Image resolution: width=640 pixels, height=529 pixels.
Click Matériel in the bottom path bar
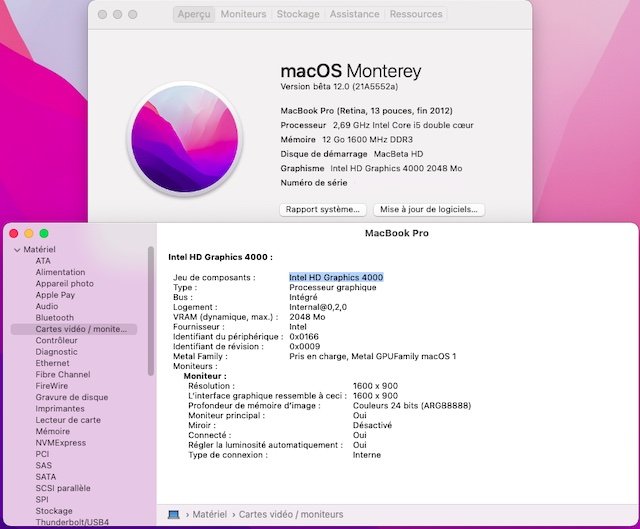coord(209,514)
